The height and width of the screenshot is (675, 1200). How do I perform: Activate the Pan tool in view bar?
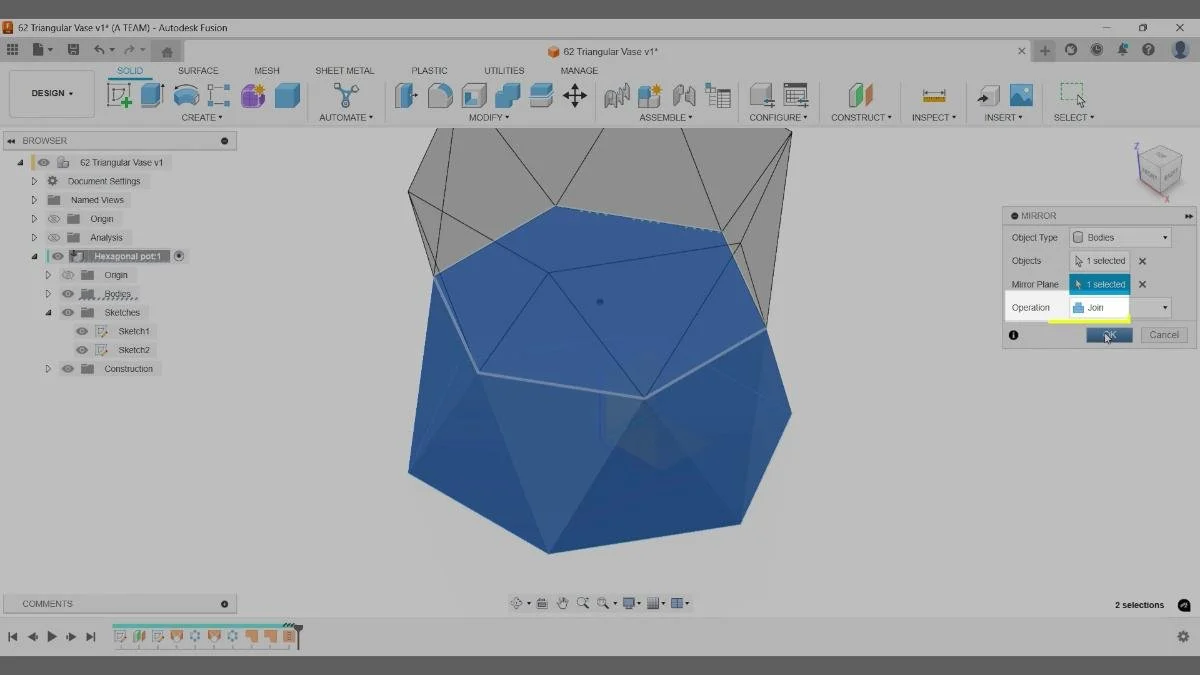(564, 602)
